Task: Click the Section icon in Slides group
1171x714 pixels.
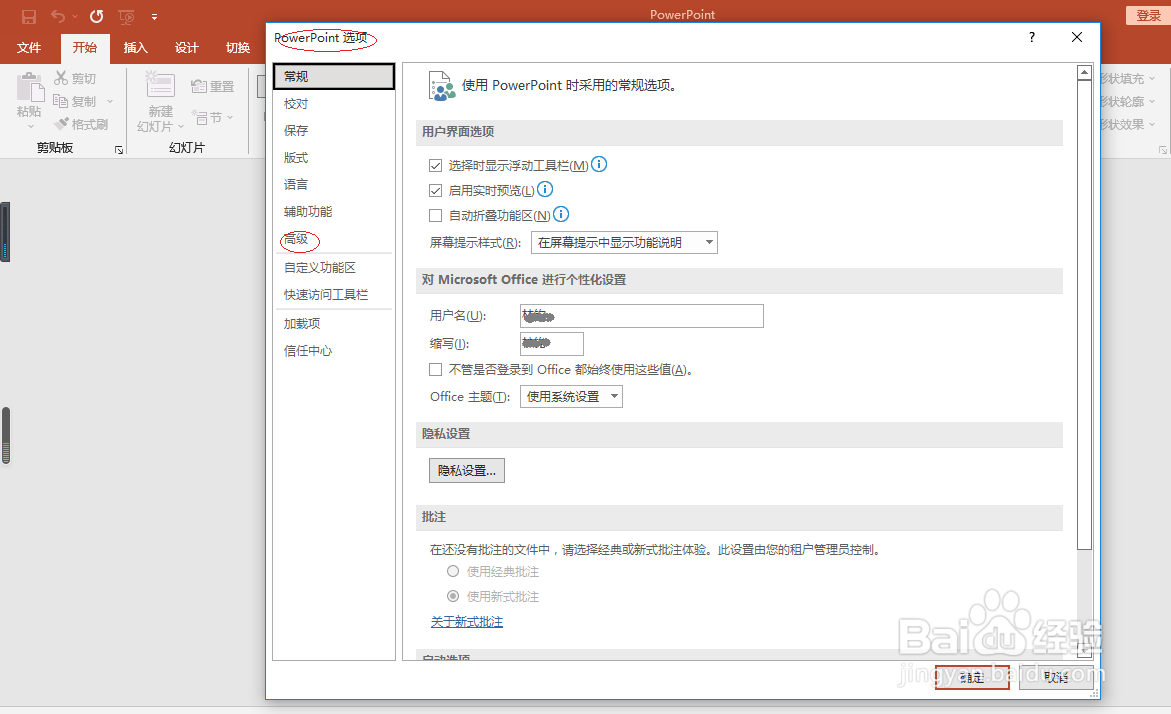Action: point(199,117)
